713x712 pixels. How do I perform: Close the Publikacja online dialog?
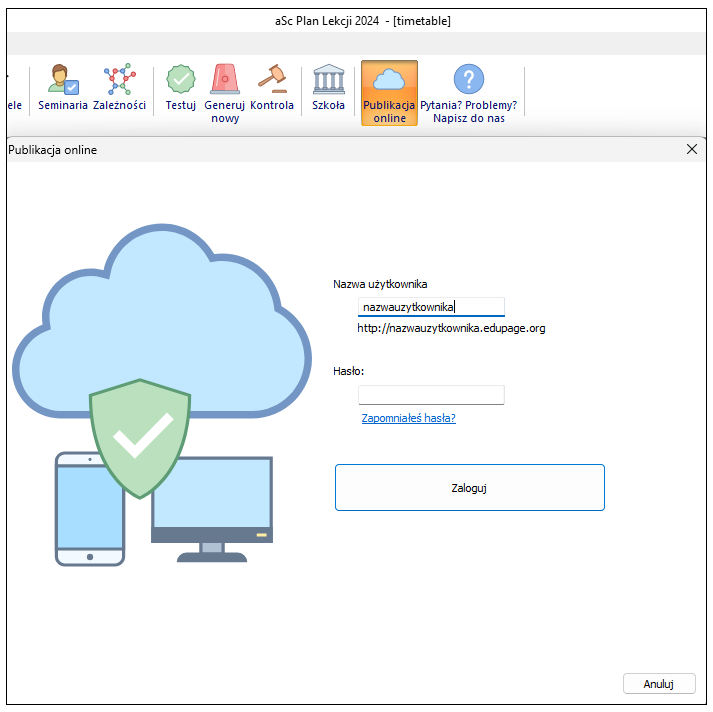coord(692,149)
